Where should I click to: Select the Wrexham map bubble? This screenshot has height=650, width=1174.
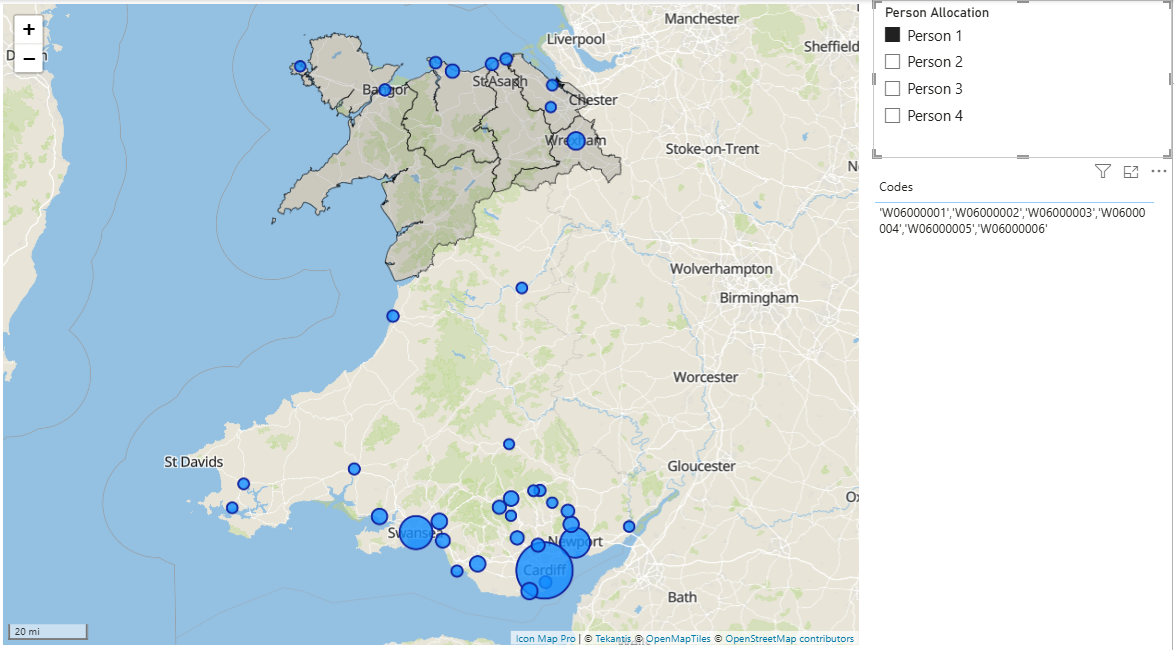[575, 140]
